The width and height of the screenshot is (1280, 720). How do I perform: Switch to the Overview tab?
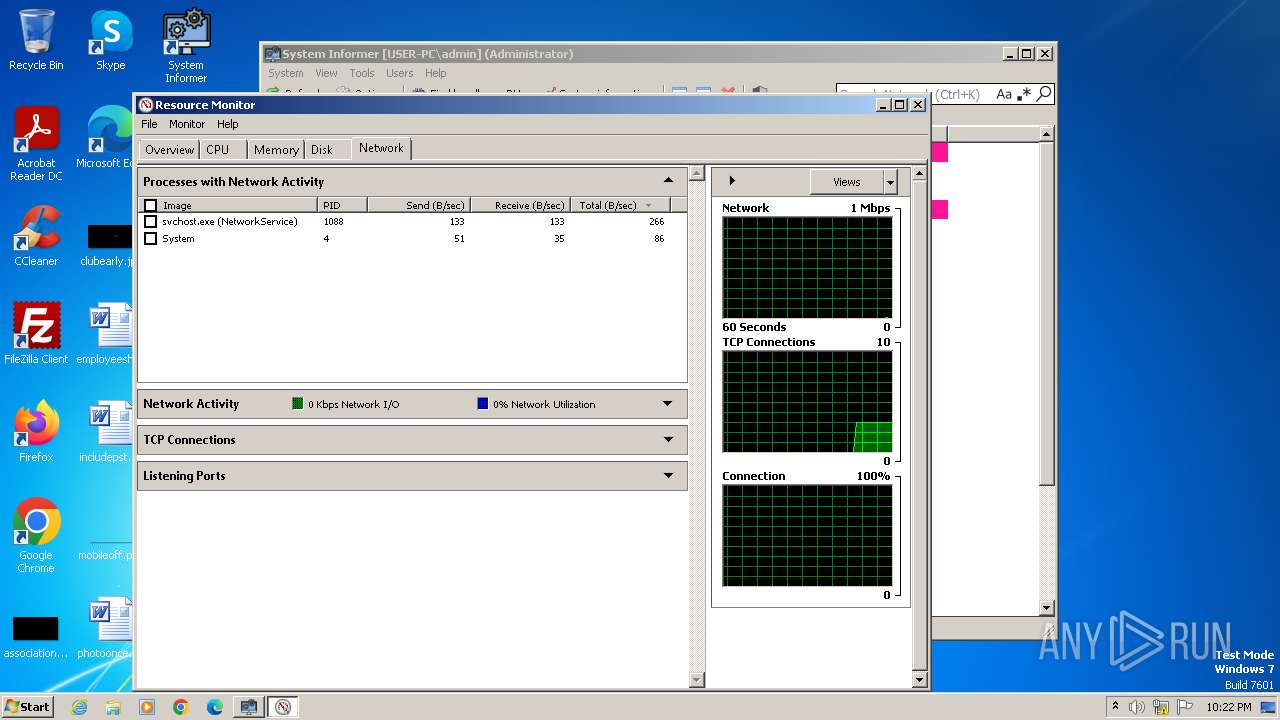pos(169,150)
